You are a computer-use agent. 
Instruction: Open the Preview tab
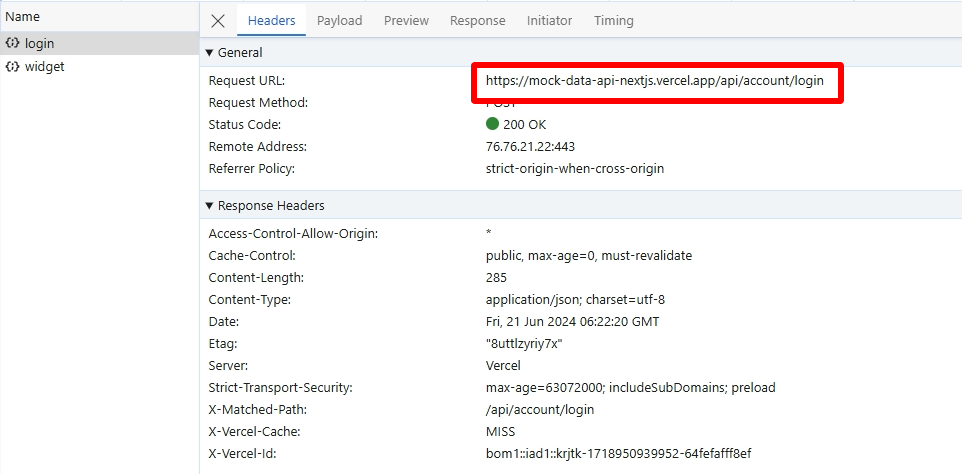point(406,20)
